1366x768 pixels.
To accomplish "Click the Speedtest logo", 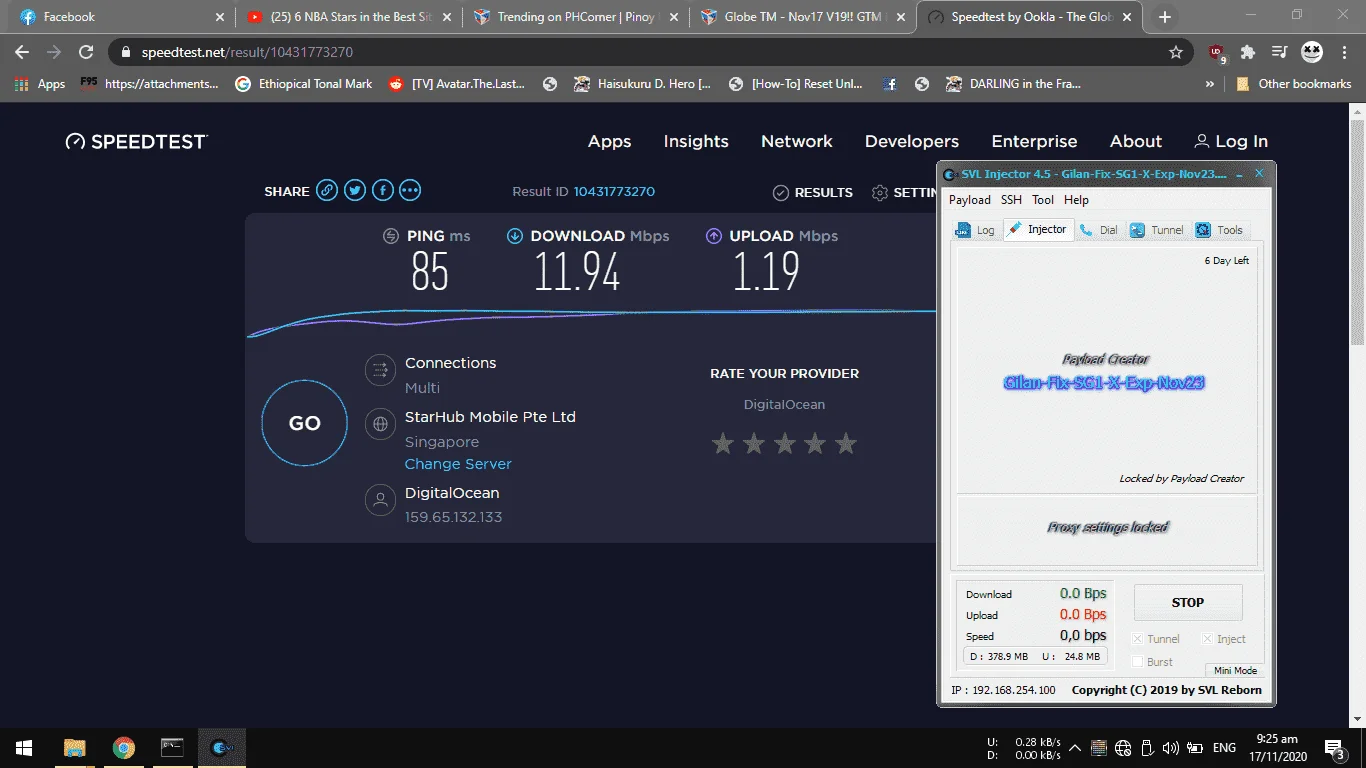I will tap(136, 142).
